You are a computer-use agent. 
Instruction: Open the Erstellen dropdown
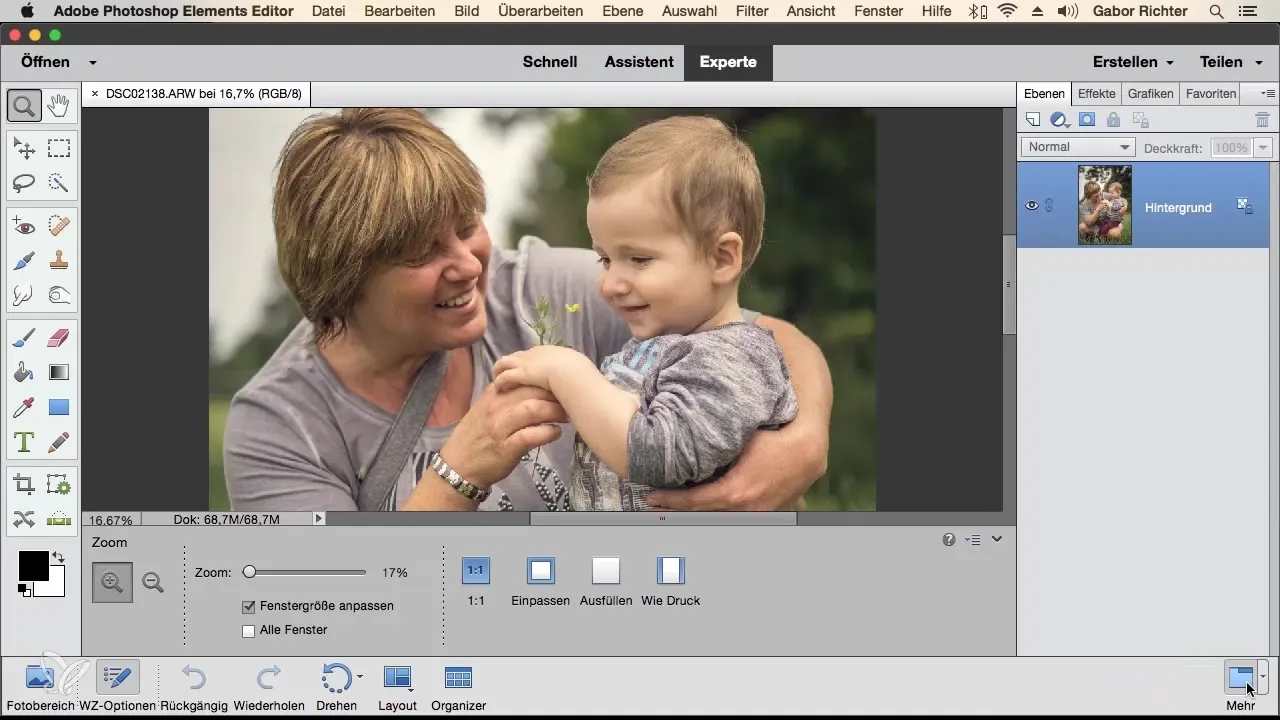click(1133, 62)
